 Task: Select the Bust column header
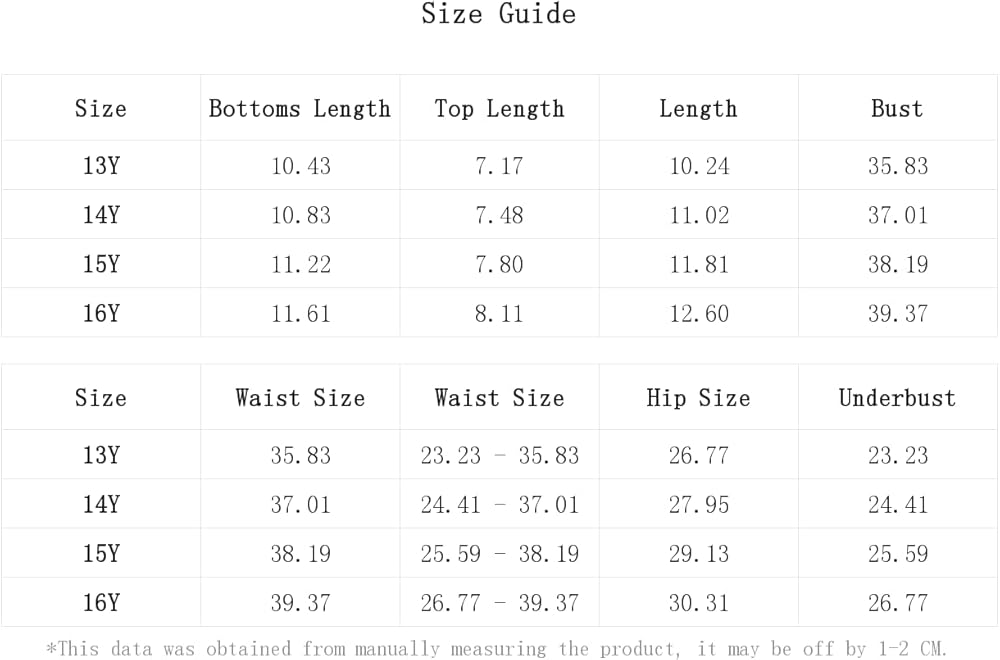tap(897, 109)
